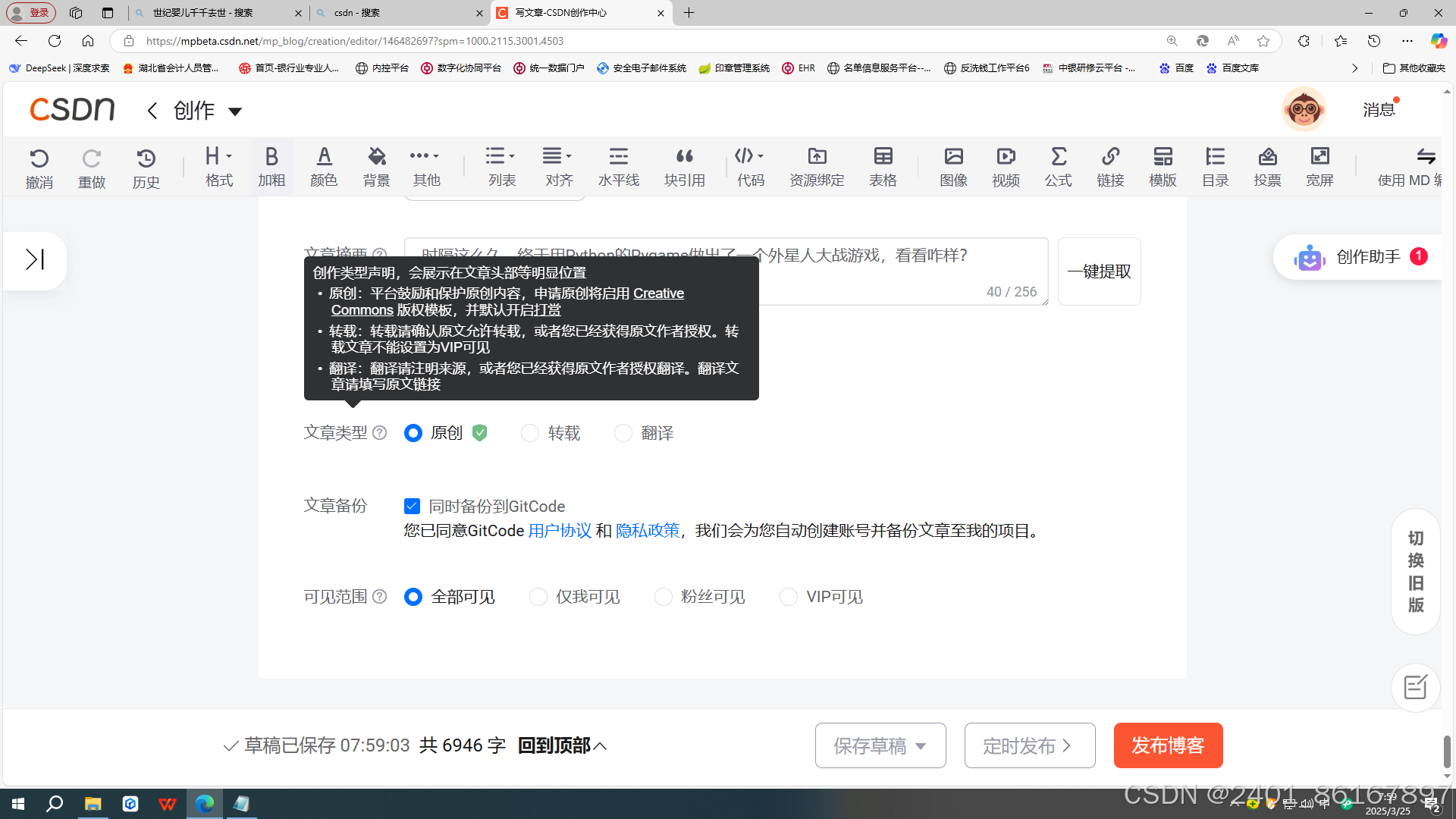The width and height of the screenshot is (1456, 819).
Task: Insert an image via 图像 icon
Action: (x=953, y=166)
